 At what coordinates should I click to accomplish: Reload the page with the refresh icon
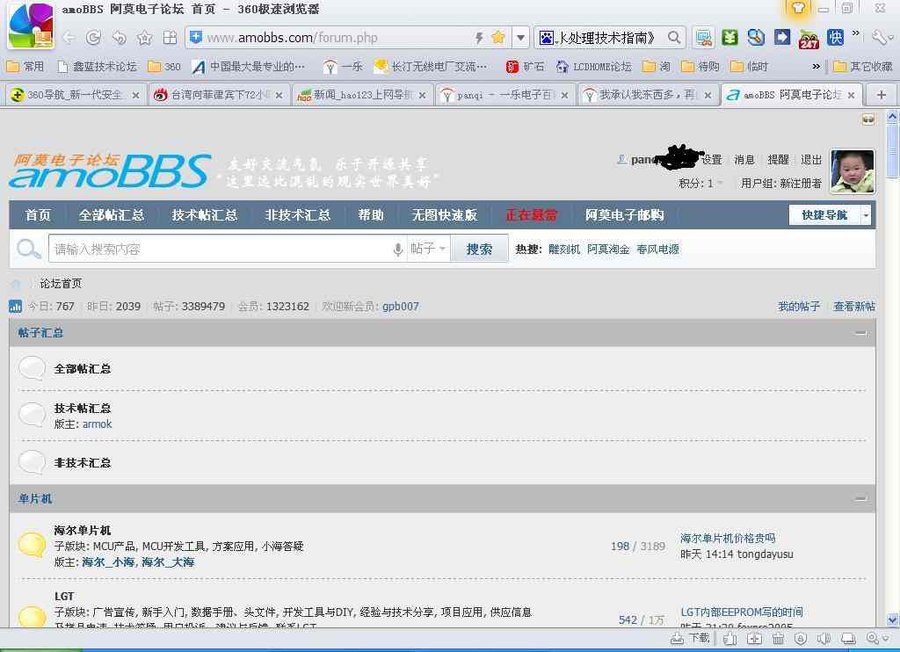coord(94,38)
